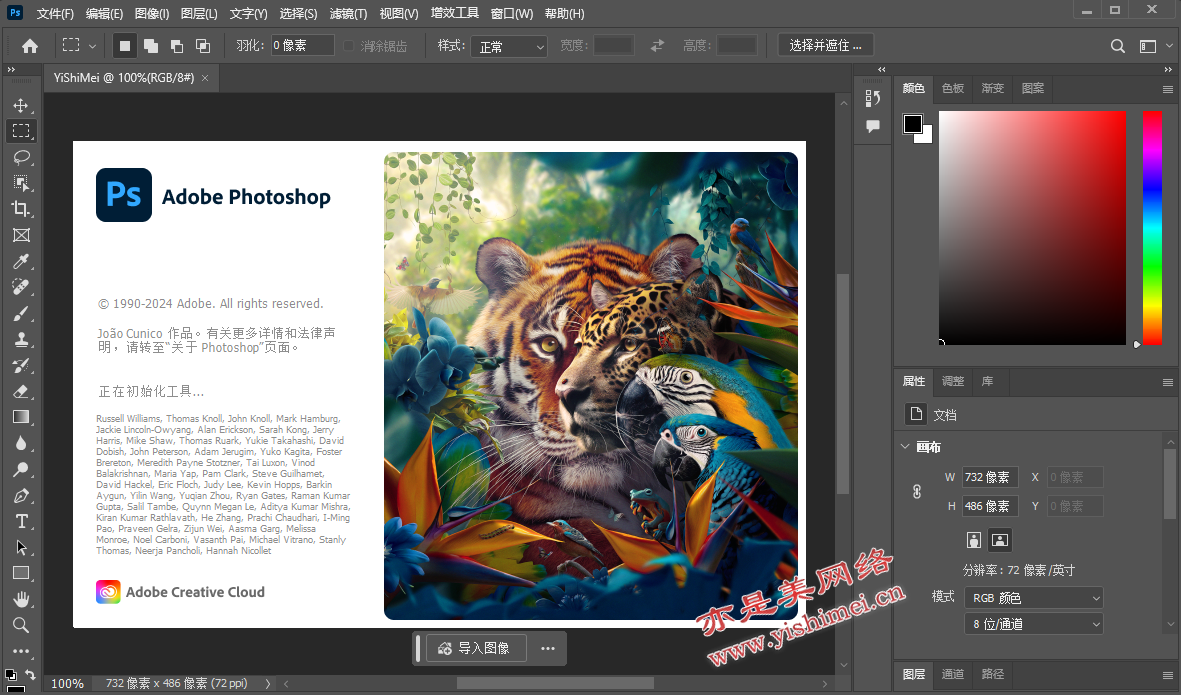Select the History Brush tool
The width and height of the screenshot is (1181, 695).
pyautogui.click(x=21, y=365)
